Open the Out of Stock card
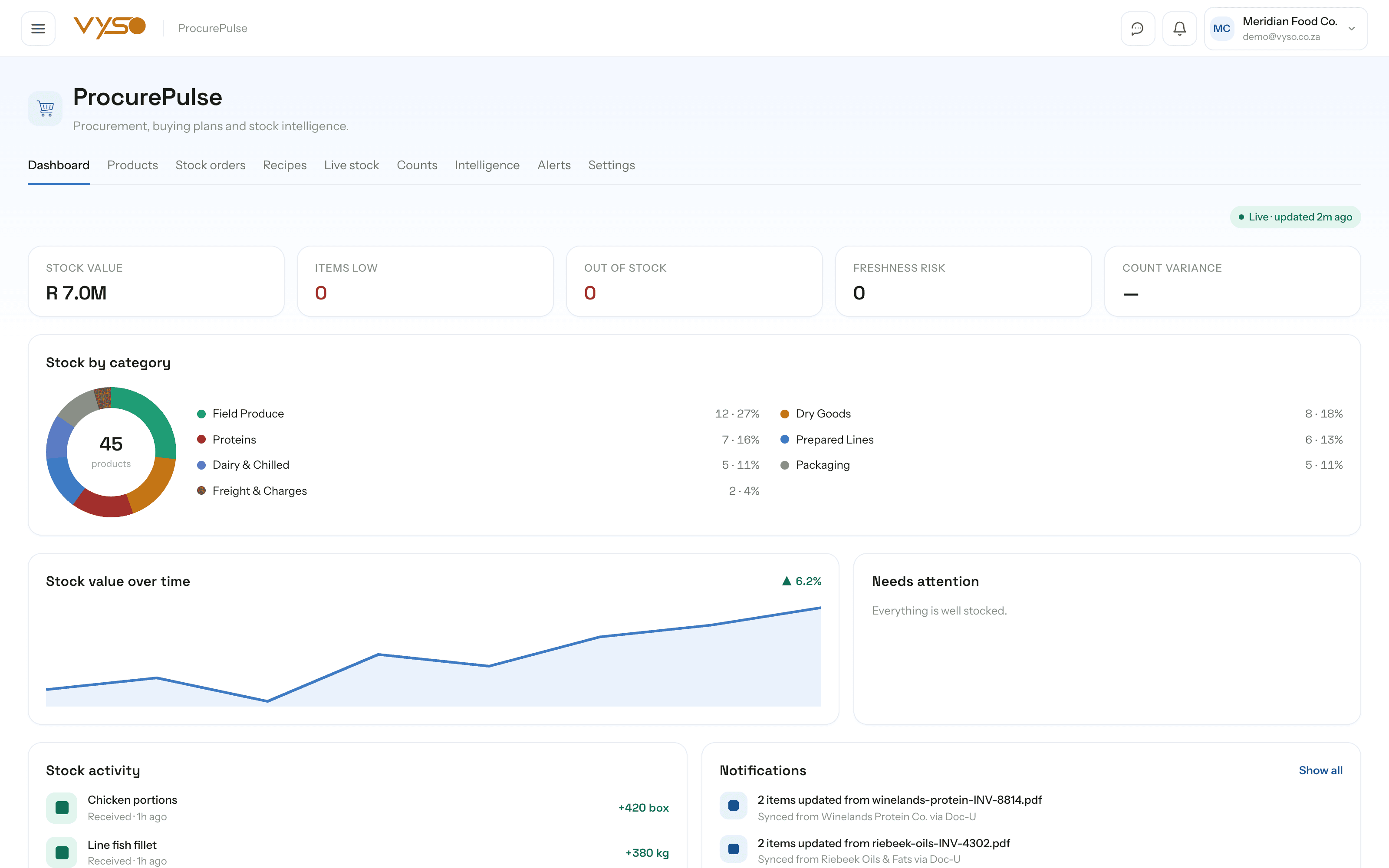 694,281
